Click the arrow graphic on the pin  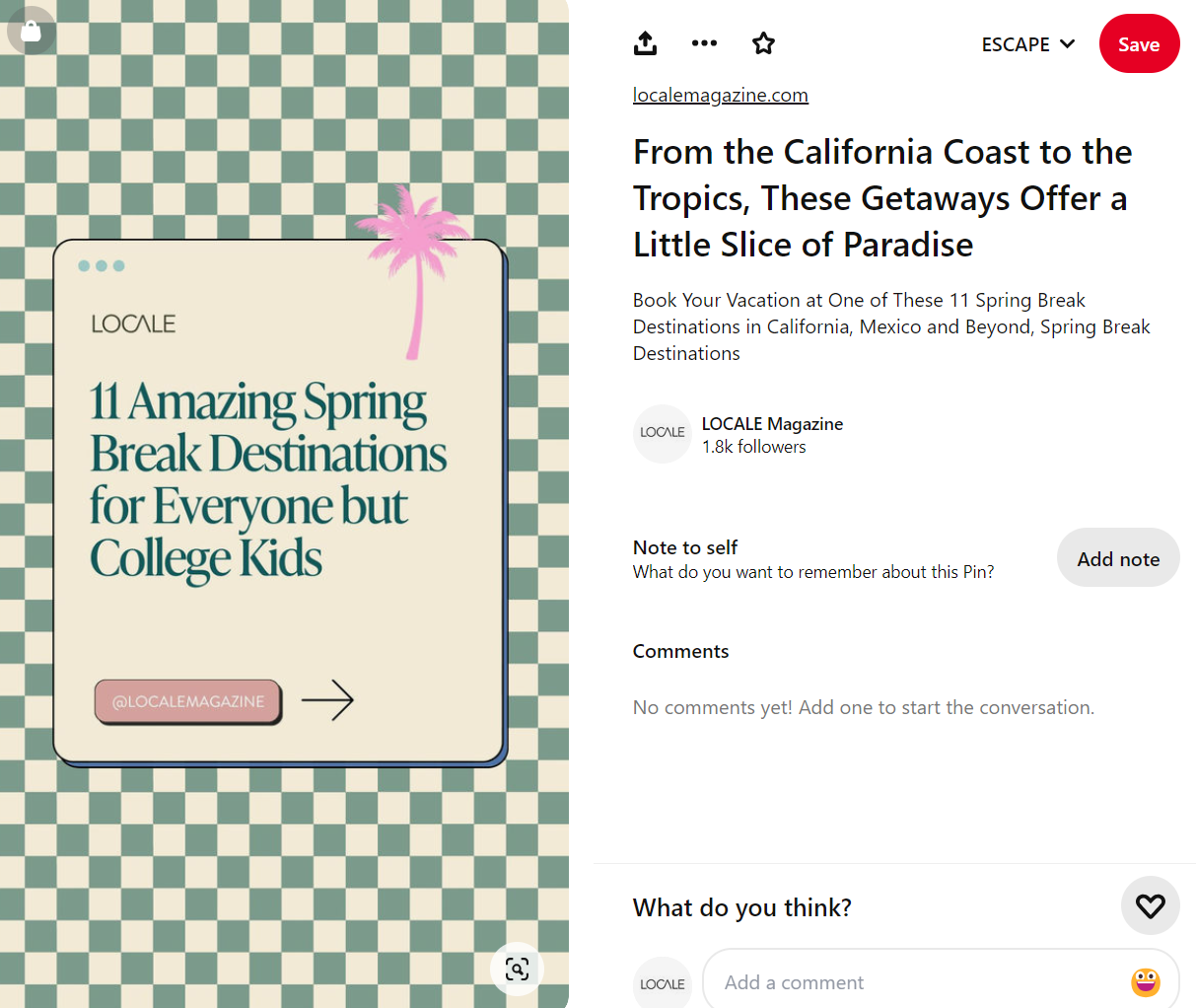327,700
